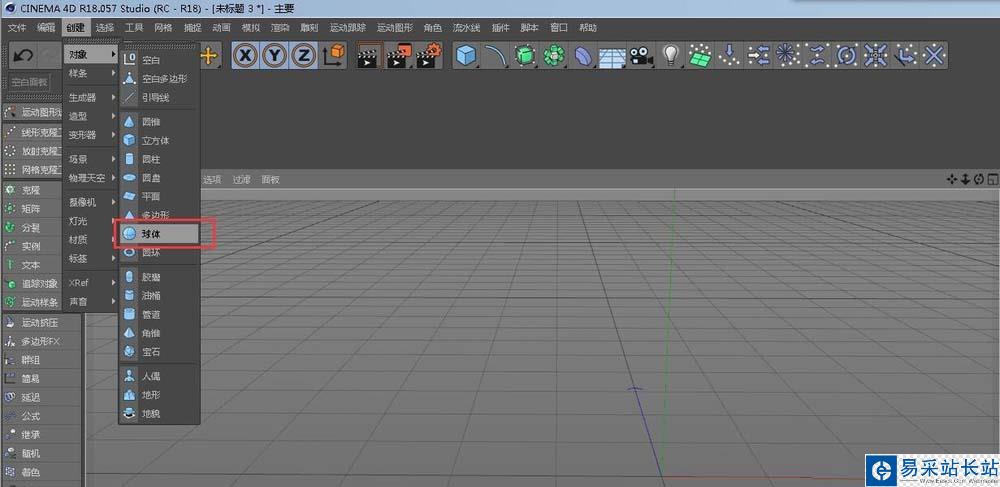Viewport: 1000px width, 487px height.
Task: Open render settings gear clapperboard icon
Action: pos(429,56)
